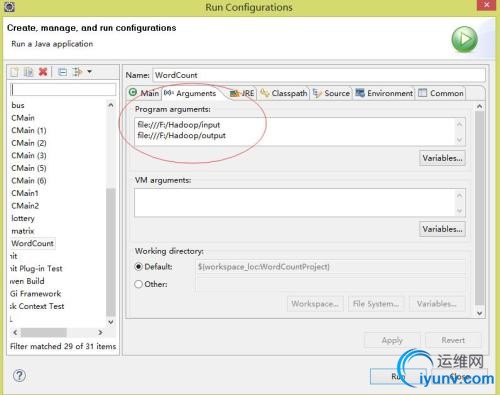Viewport: 500px width, 395px height.
Task: Click the green Run arrow icon
Action: click(x=464, y=39)
